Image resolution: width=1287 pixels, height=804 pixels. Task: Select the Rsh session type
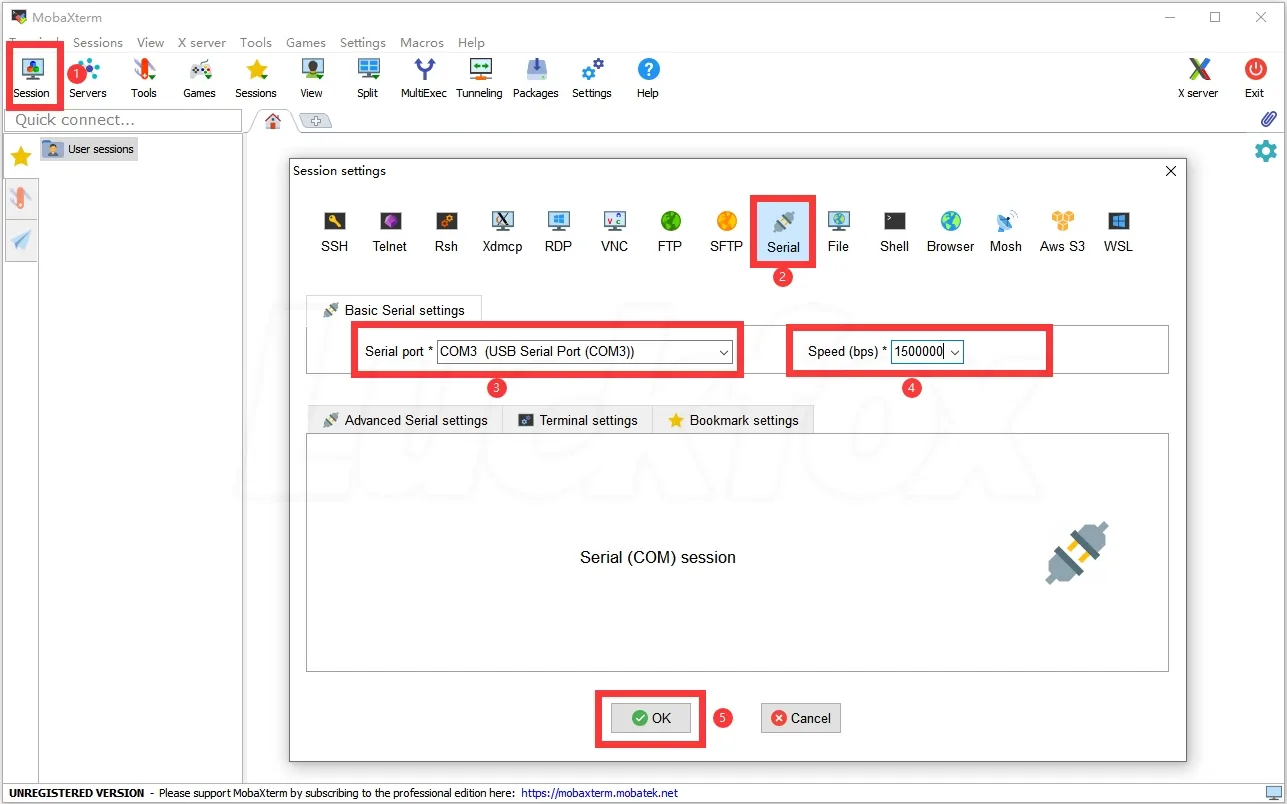[446, 232]
